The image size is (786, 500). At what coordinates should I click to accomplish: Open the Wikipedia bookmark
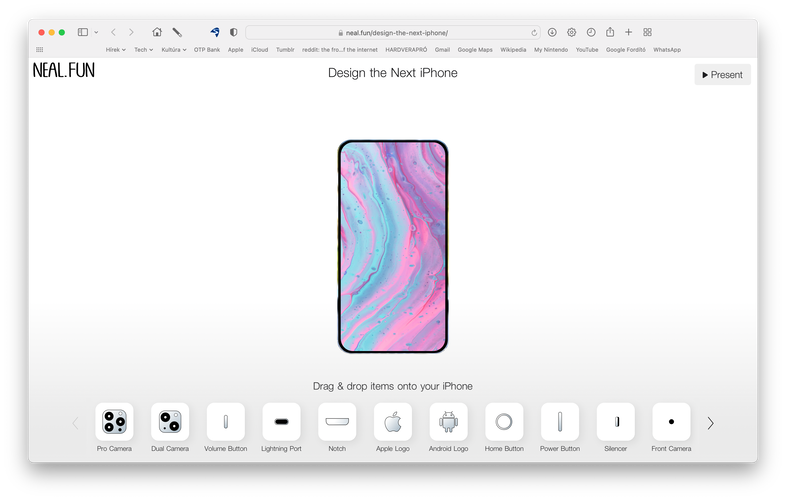pos(513,50)
